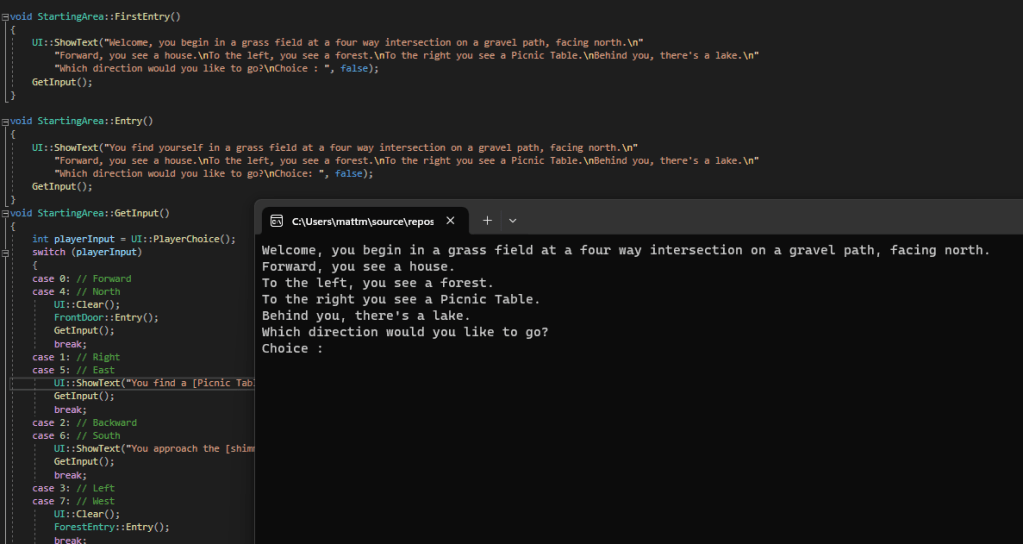Collapse the StartingArea::GetInput function
The image size is (1023, 544).
pyautogui.click(x=5, y=213)
